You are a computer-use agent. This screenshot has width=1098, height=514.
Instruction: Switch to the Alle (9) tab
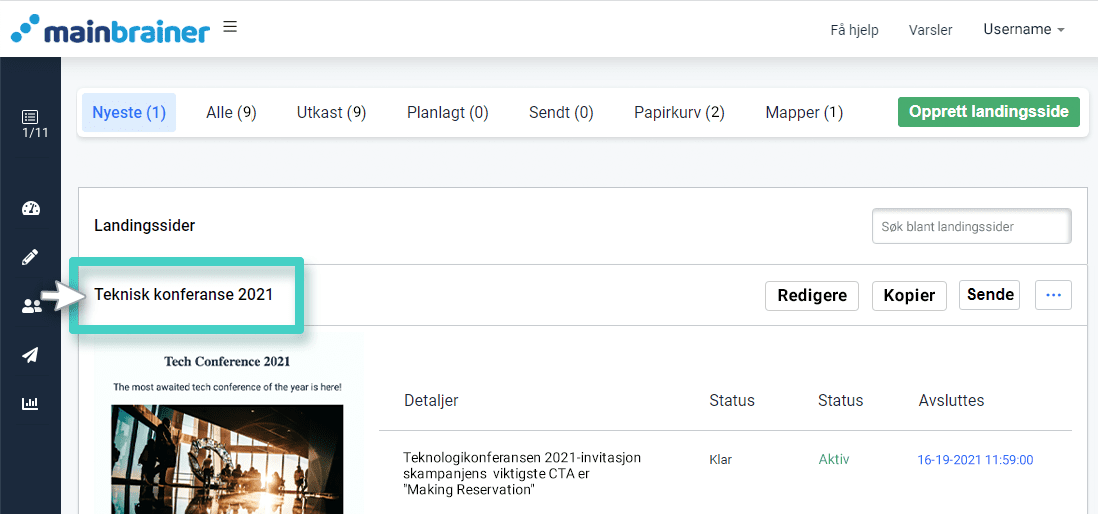(x=231, y=113)
